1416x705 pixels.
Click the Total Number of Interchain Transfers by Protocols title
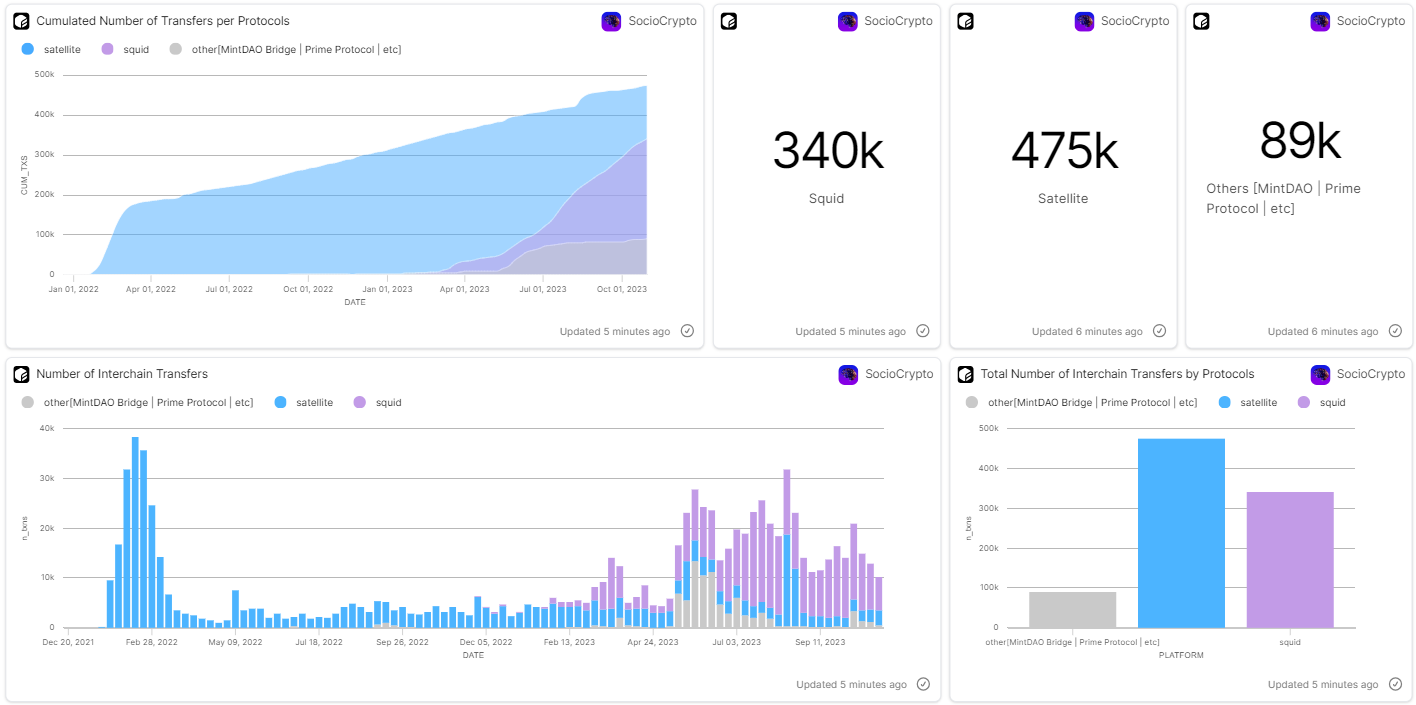click(x=1117, y=374)
